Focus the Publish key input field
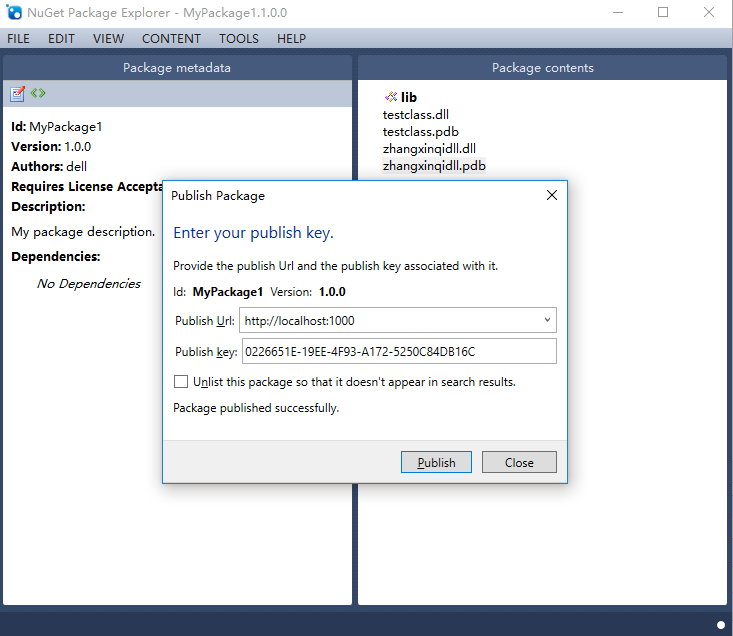The width and height of the screenshot is (733, 636). click(x=399, y=351)
